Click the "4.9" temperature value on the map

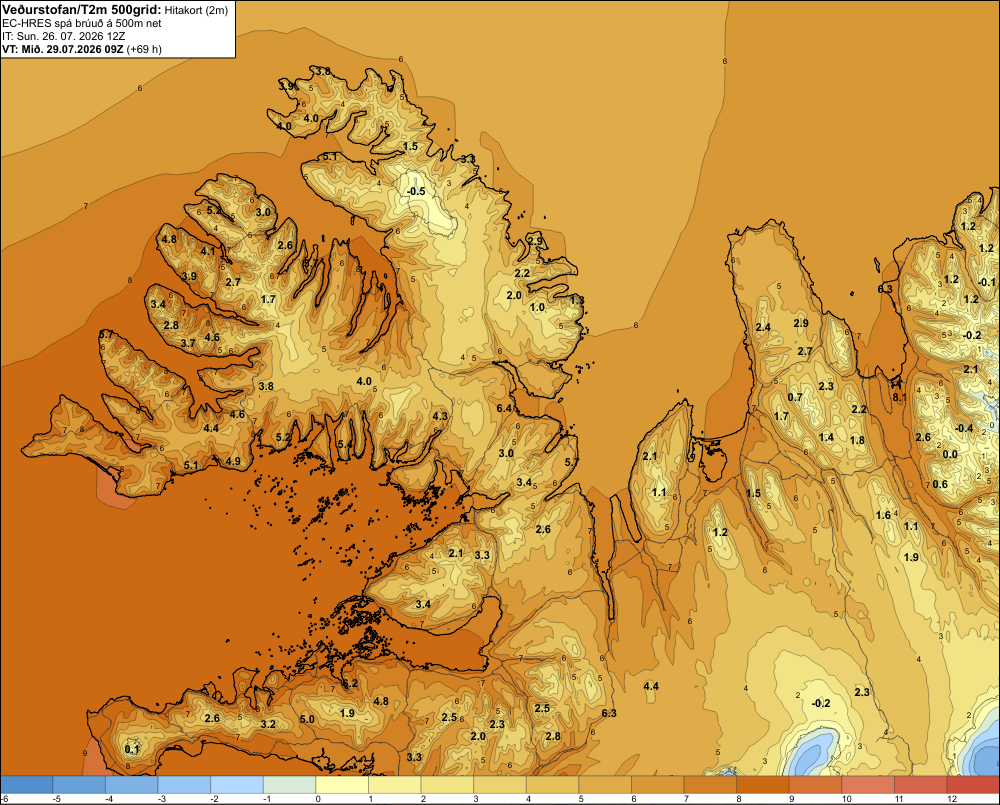pyautogui.click(x=233, y=461)
